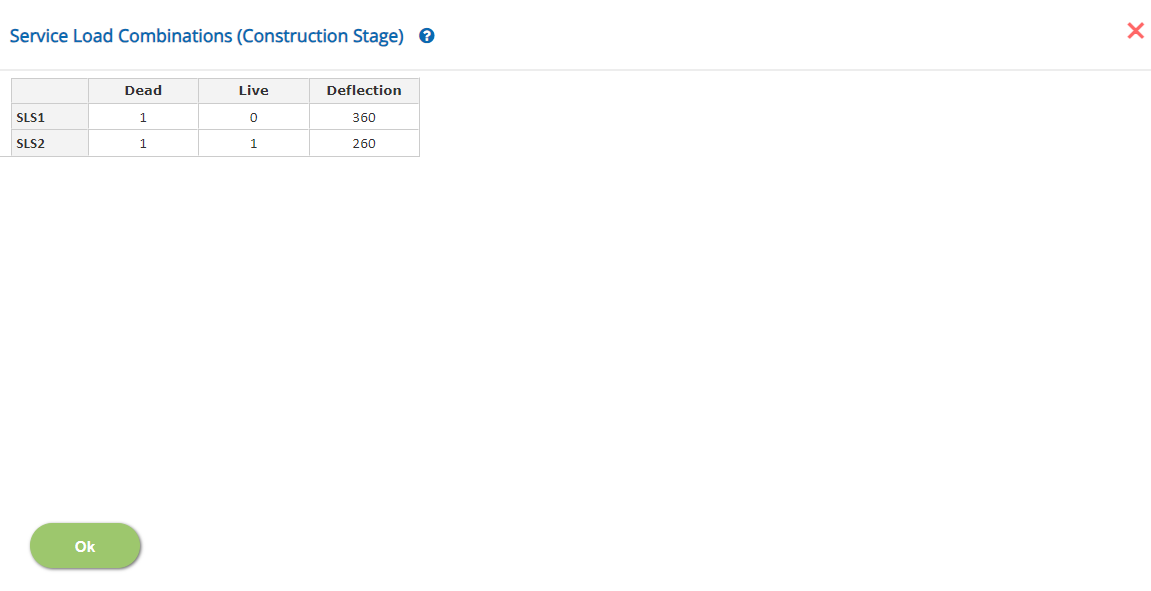Screen dimensions: 1151x591
Task: Click the Deflection column header
Action: point(364,91)
